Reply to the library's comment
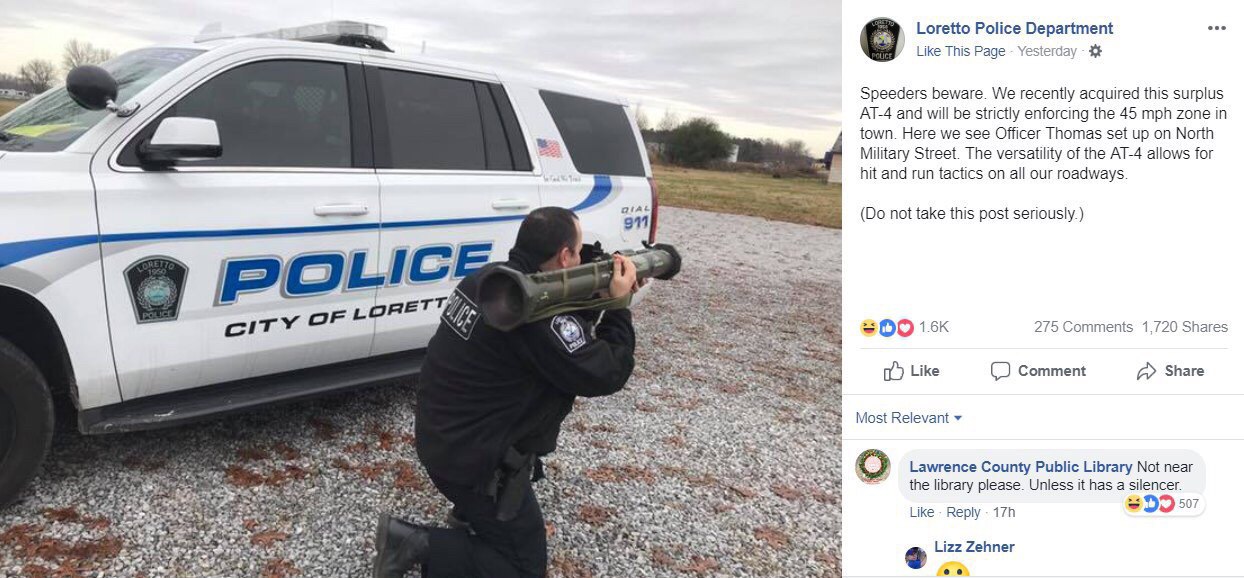 963,512
